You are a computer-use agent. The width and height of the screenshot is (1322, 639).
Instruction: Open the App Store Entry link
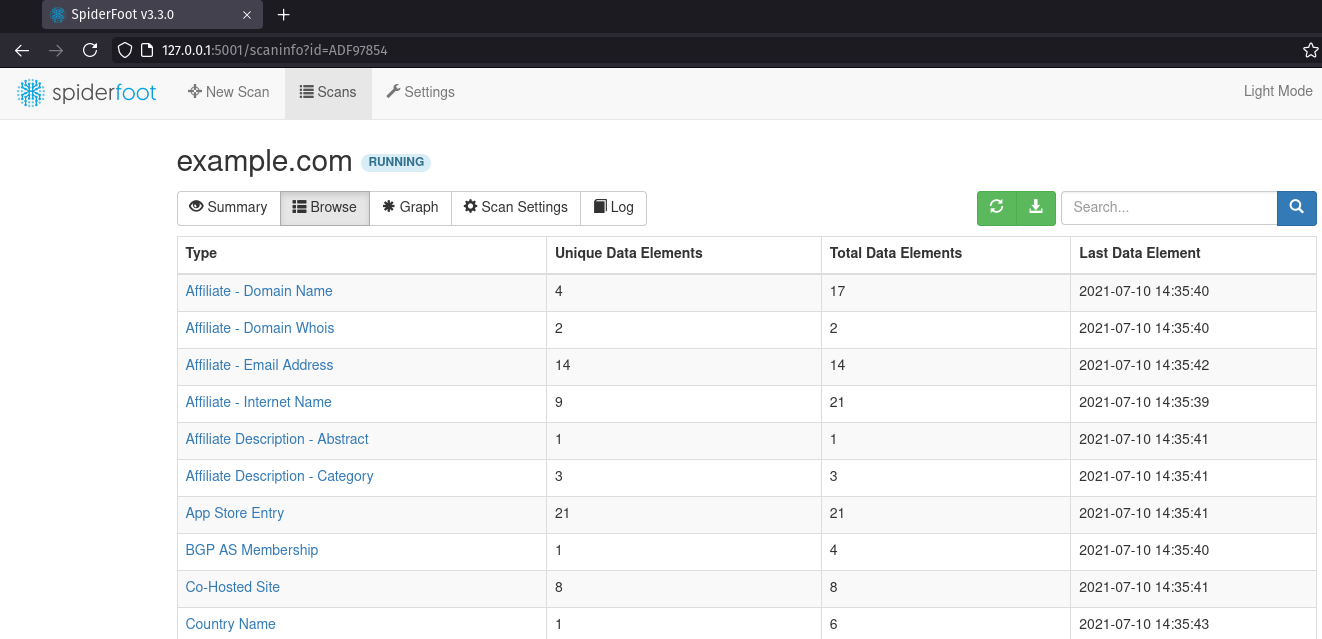coord(234,513)
